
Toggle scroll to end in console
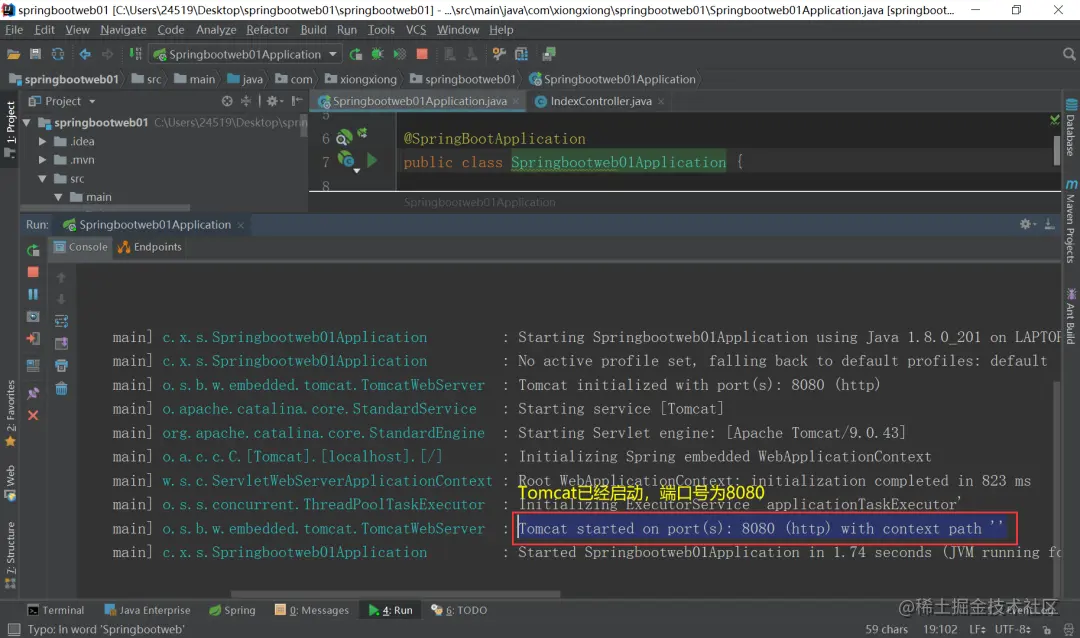(61, 343)
